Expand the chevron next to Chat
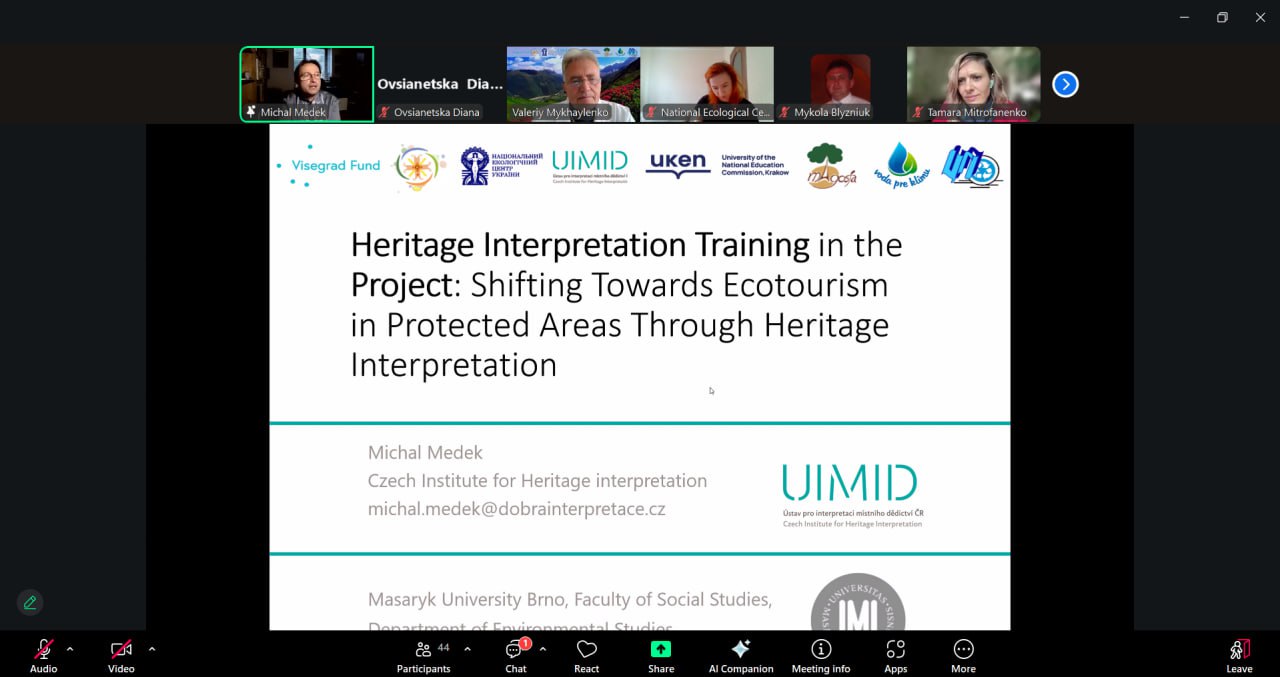Image resolution: width=1280 pixels, height=677 pixels. click(543, 649)
